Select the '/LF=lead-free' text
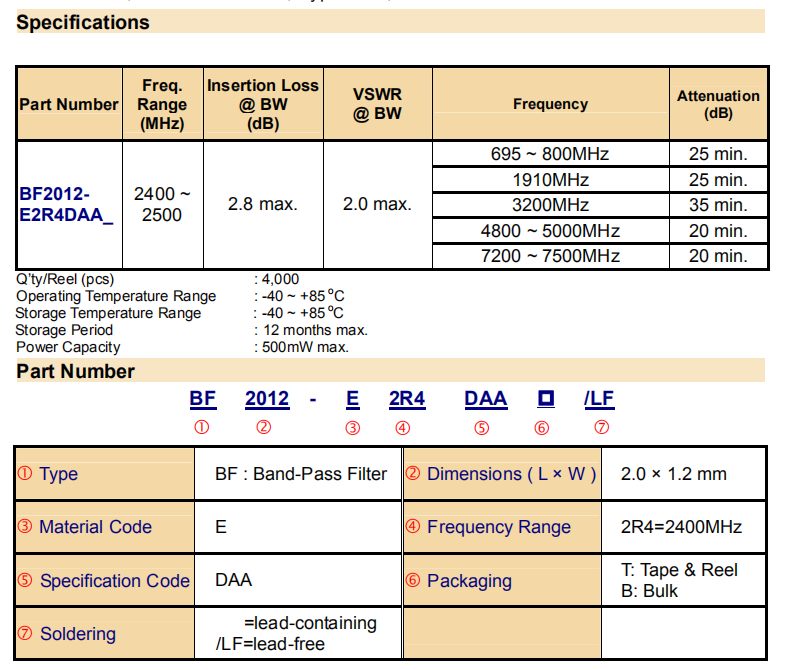The width and height of the screenshot is (787, 670). pyautogui.click(x=270, y=644)
